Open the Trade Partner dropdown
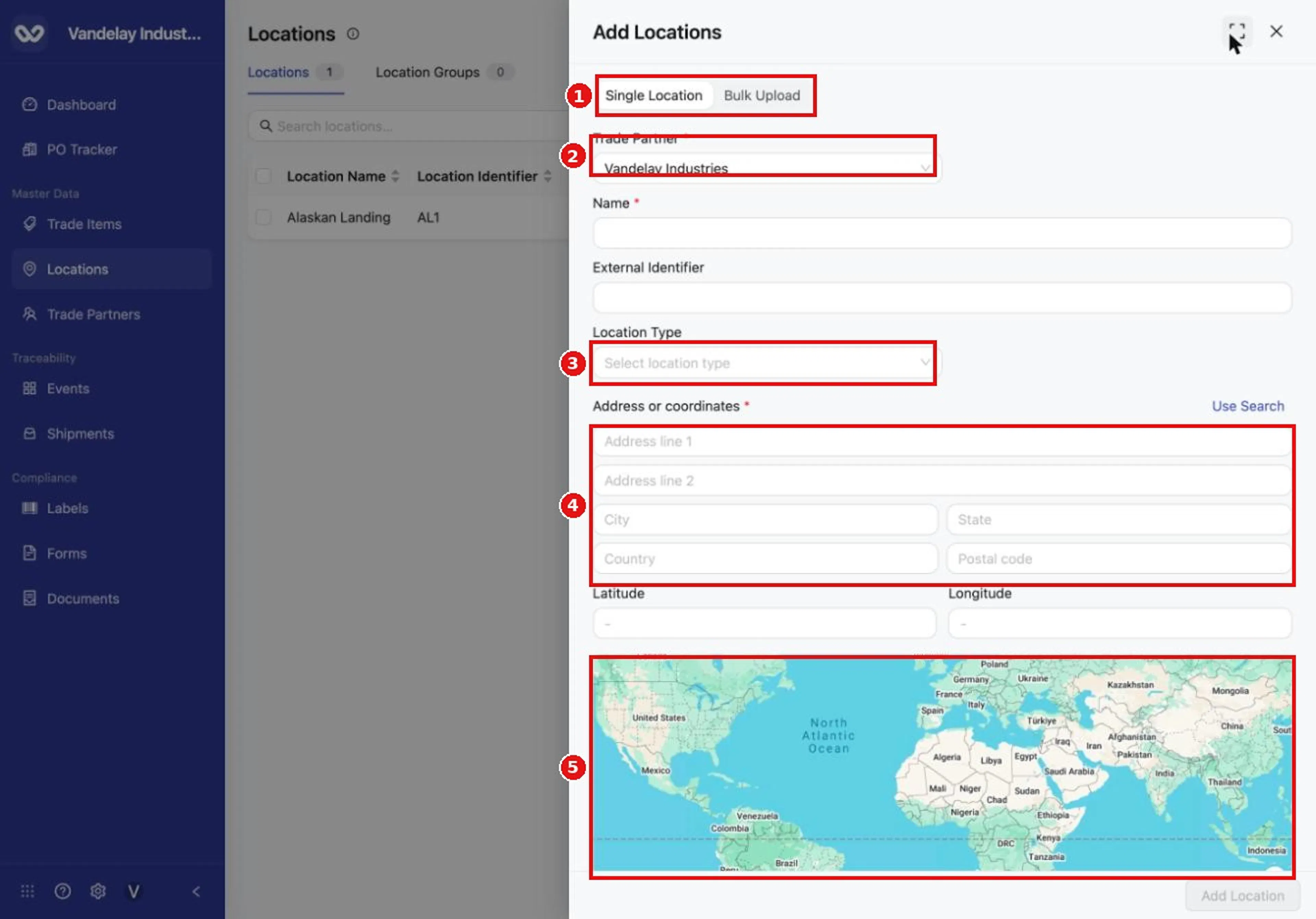Image resolution: width=1316 pixels, height=919 pixels. coord(767,169)
